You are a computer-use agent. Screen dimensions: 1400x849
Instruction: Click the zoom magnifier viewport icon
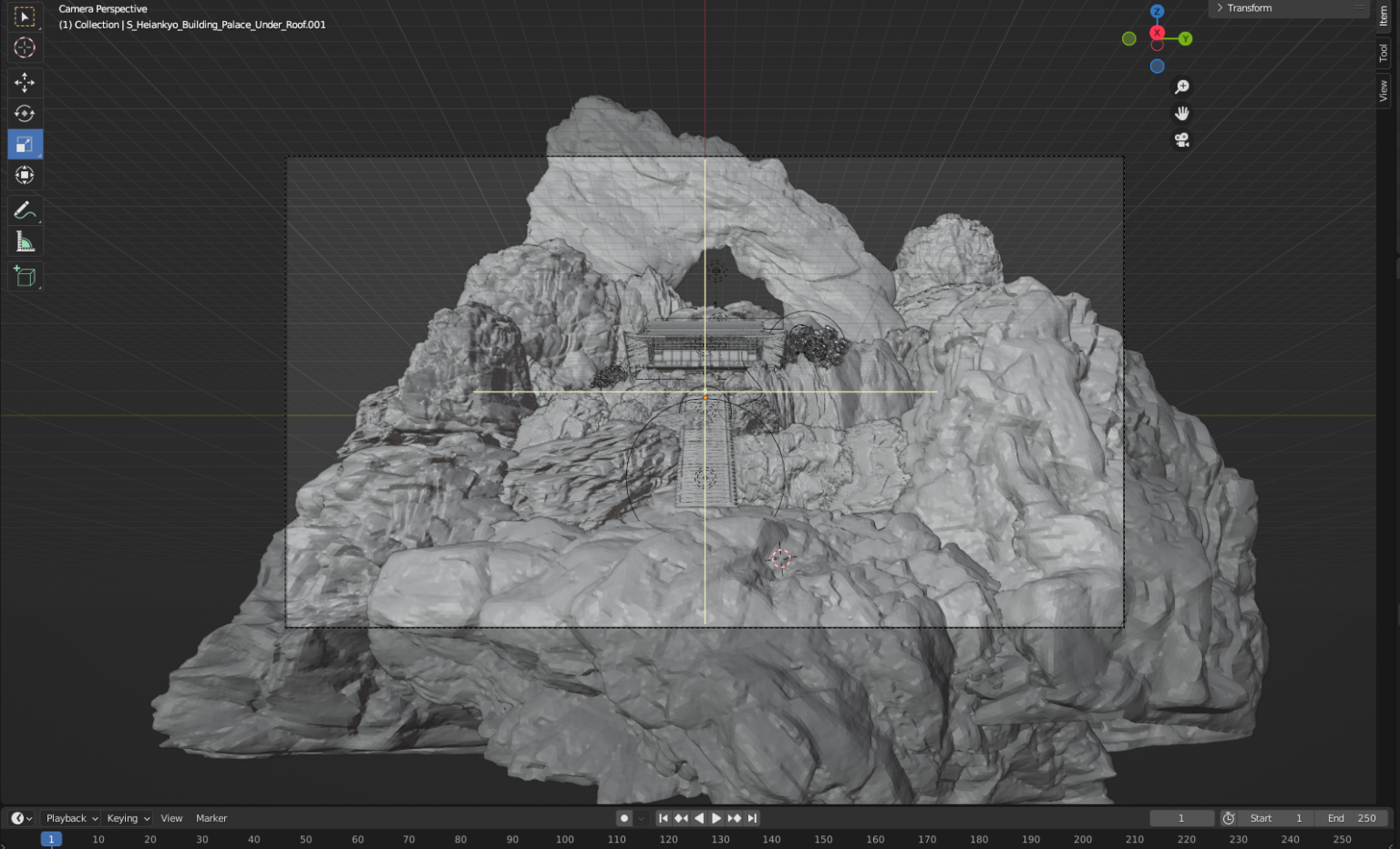[1182, 87]
